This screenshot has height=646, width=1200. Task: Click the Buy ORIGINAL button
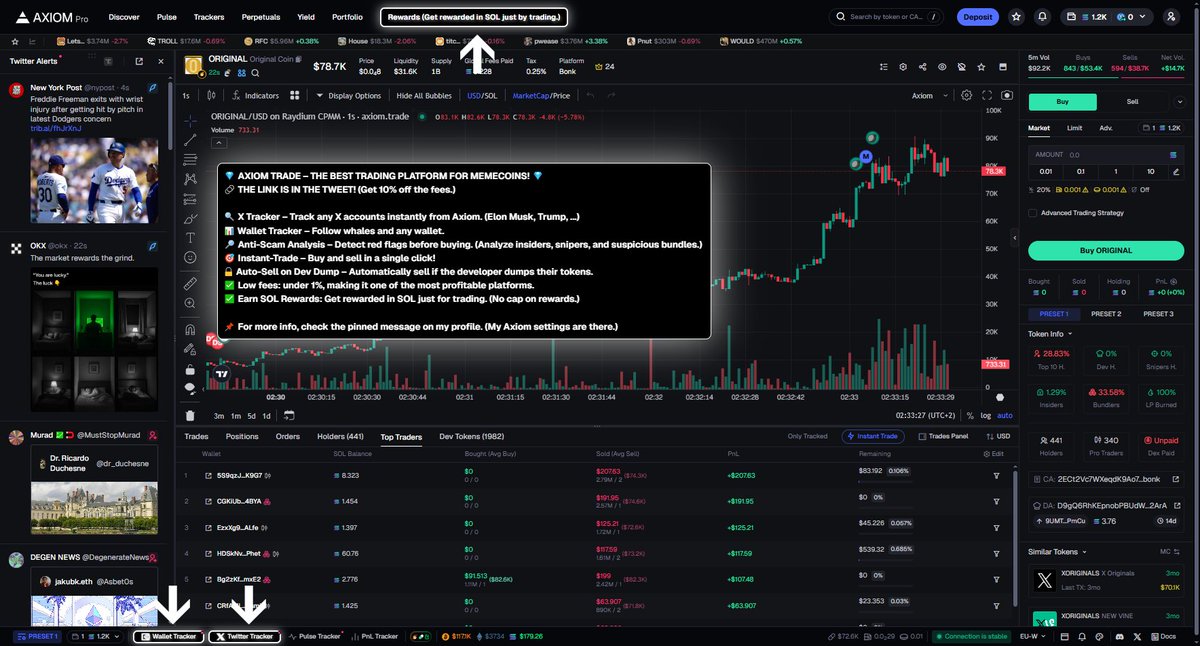[x=1108, y=250]
